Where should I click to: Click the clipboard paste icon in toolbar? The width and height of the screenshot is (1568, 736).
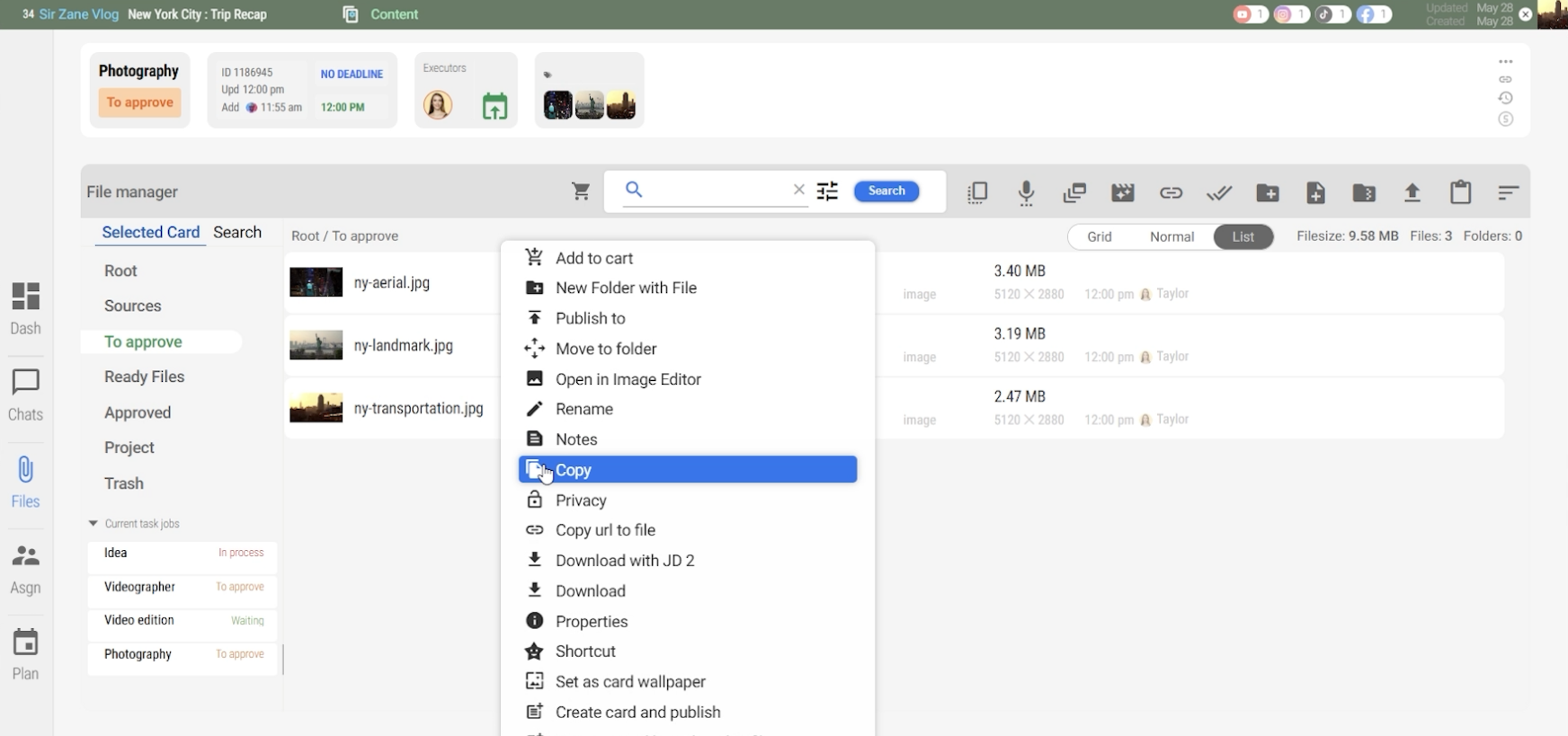[1461, 192]
